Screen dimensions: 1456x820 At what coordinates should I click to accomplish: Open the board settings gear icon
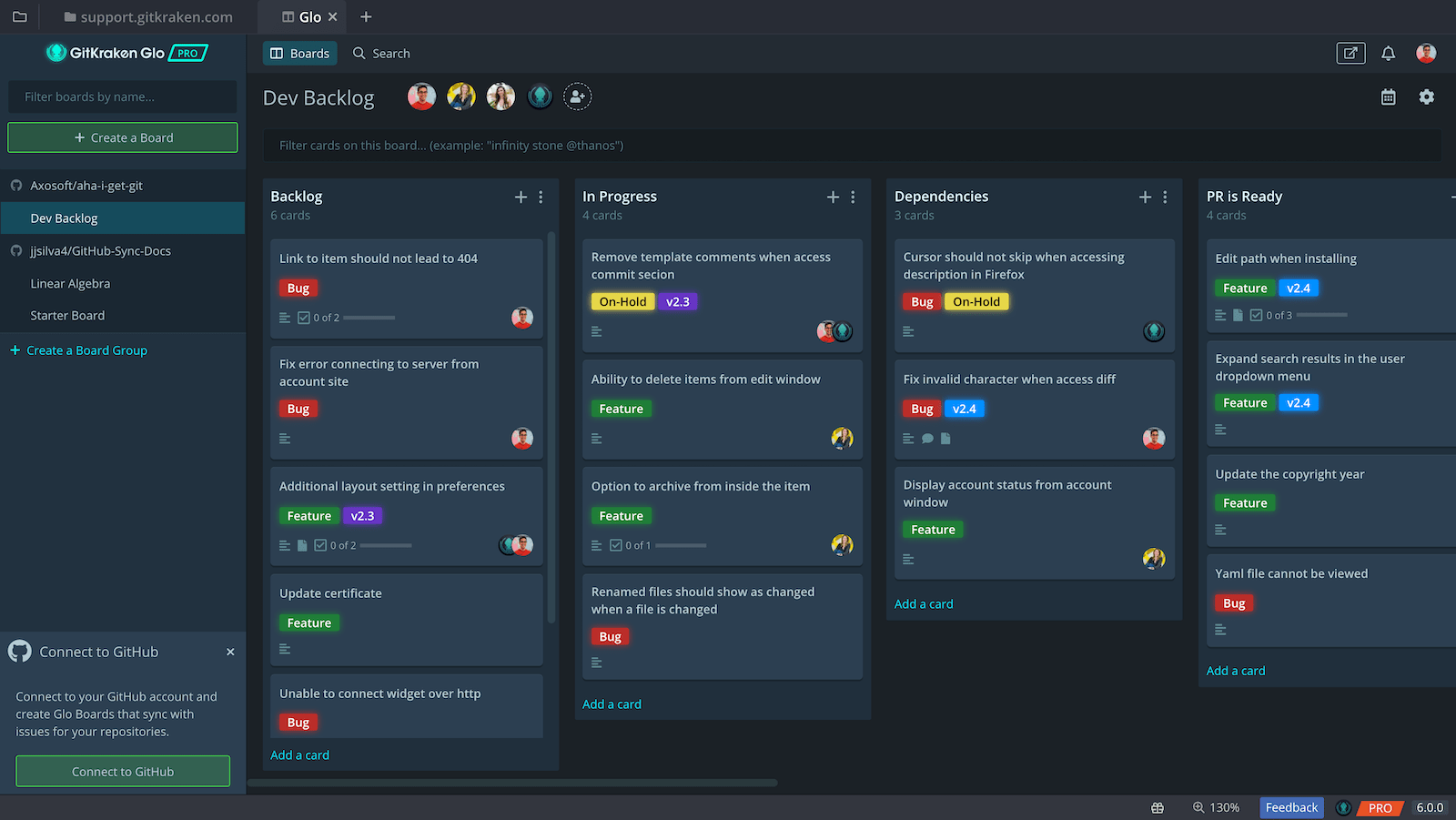click(x=1427, y=96)
